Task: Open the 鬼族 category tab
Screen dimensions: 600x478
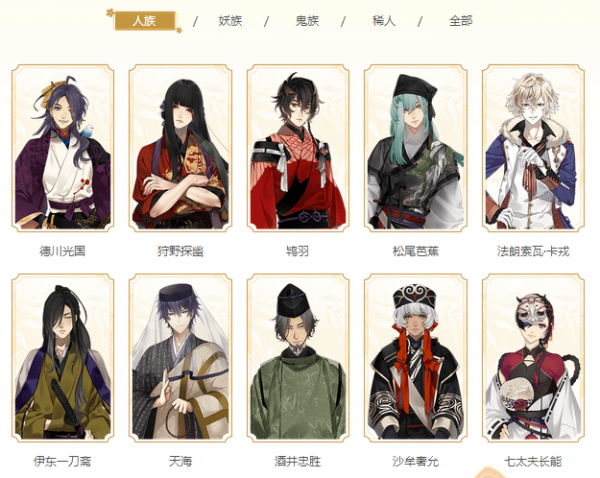Action: point(307,21)
